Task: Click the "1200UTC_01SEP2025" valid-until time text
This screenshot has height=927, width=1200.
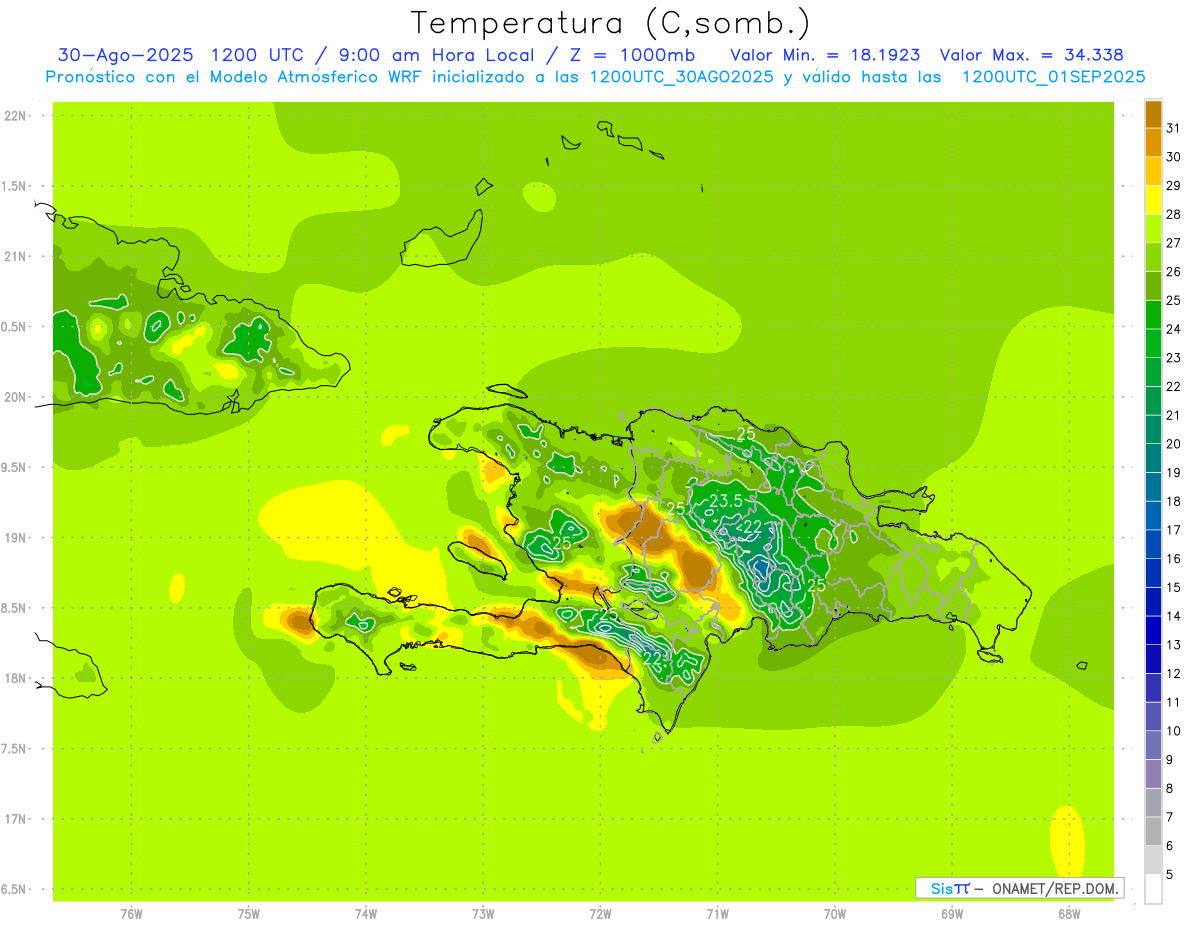Action: tap(1053, 77)
